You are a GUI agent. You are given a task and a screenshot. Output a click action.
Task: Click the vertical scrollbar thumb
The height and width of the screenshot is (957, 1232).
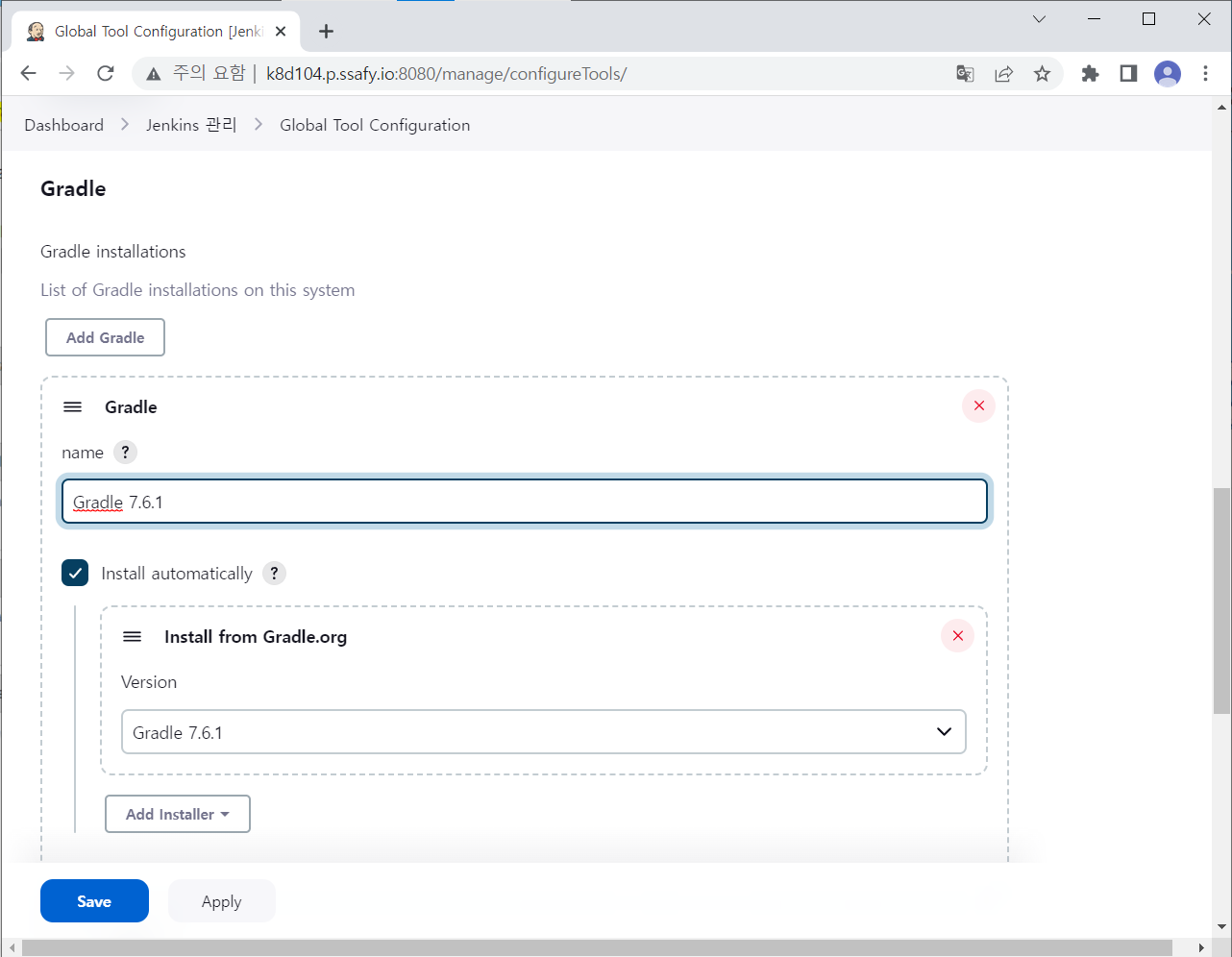[x=1221, y=601]
